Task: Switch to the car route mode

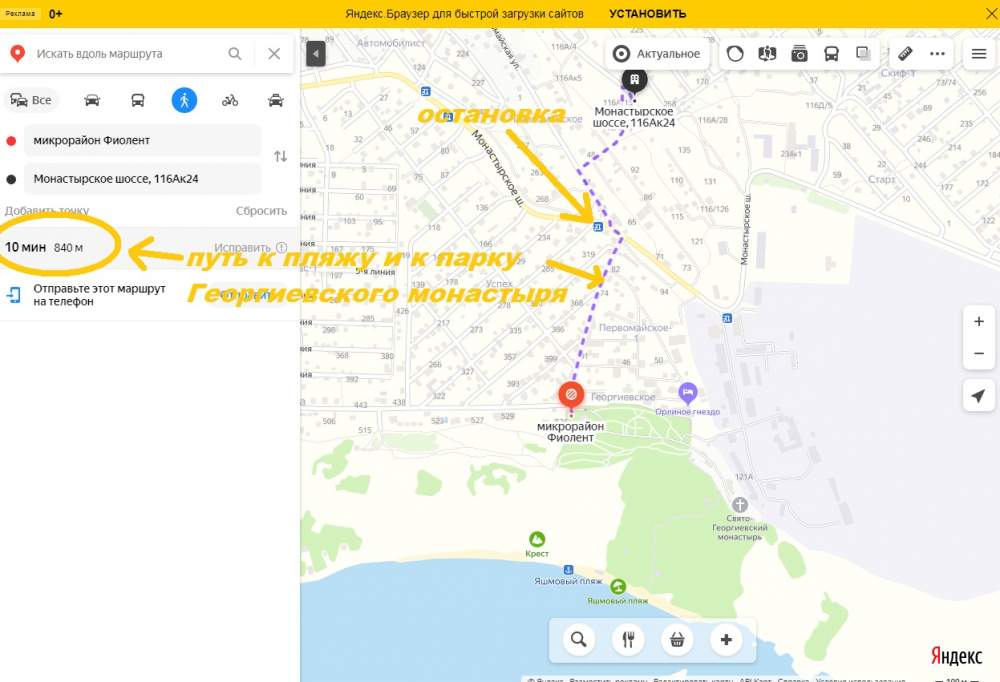Action: click(92, 100)
